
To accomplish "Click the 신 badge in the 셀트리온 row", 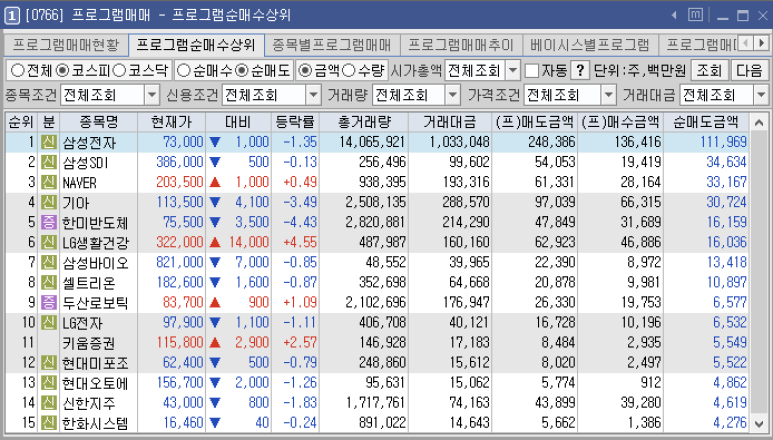I will coord(48,282).
